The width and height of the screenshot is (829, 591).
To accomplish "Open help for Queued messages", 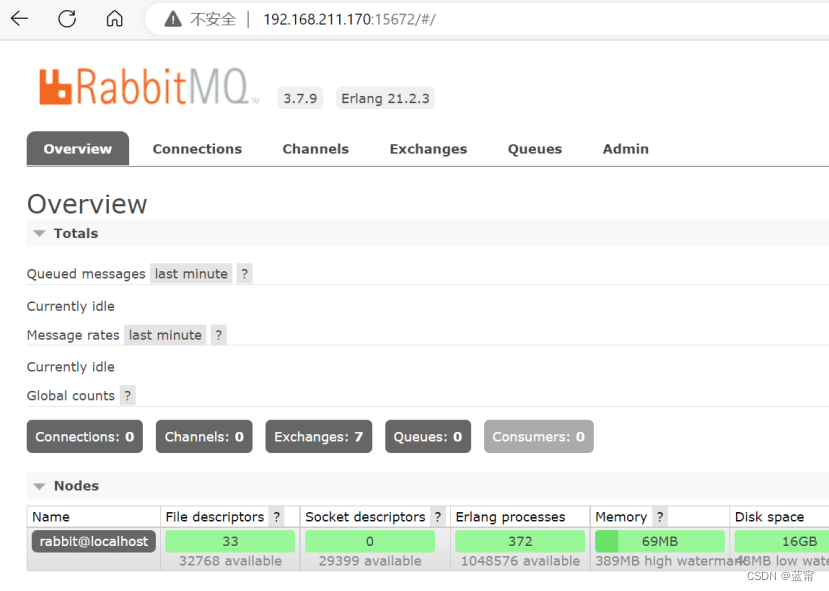I will point(243,273).
